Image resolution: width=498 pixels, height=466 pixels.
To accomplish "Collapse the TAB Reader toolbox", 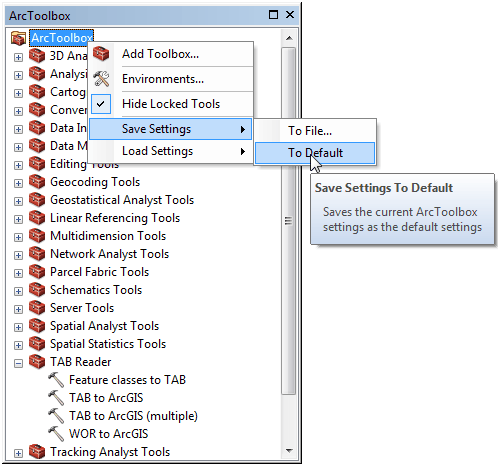I will 18,363.
